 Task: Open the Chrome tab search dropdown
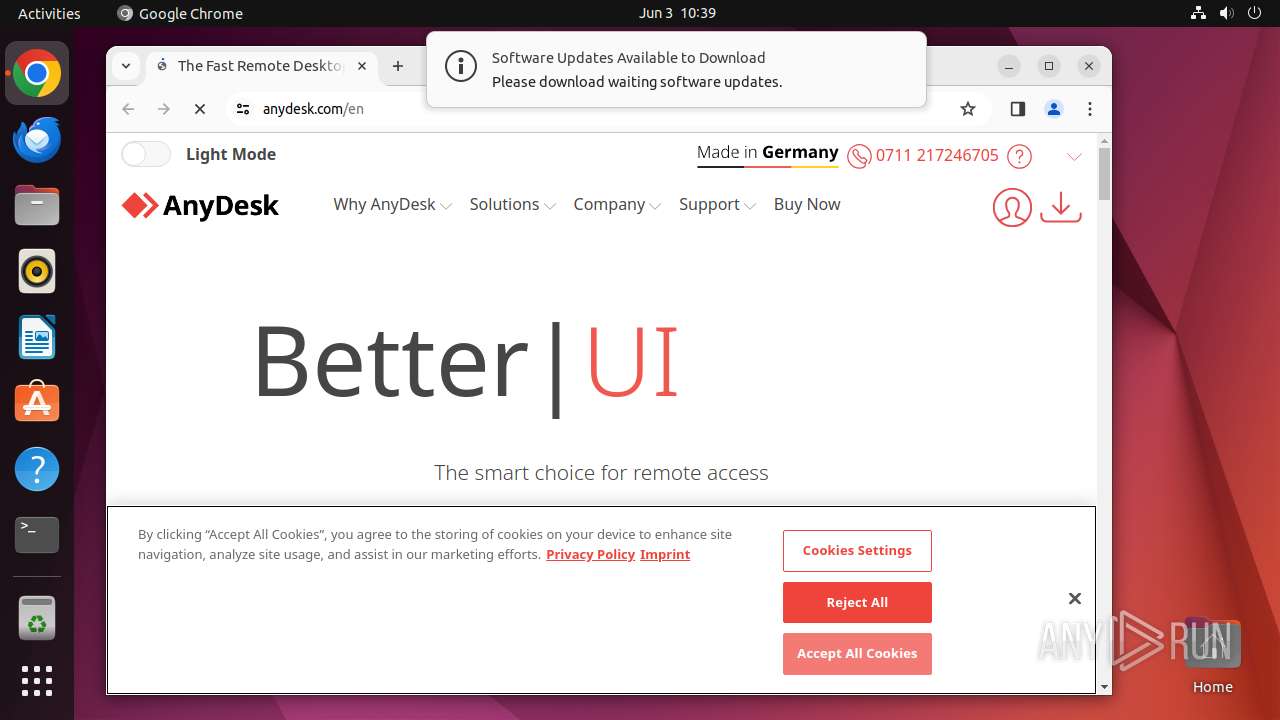pos(126,66)
